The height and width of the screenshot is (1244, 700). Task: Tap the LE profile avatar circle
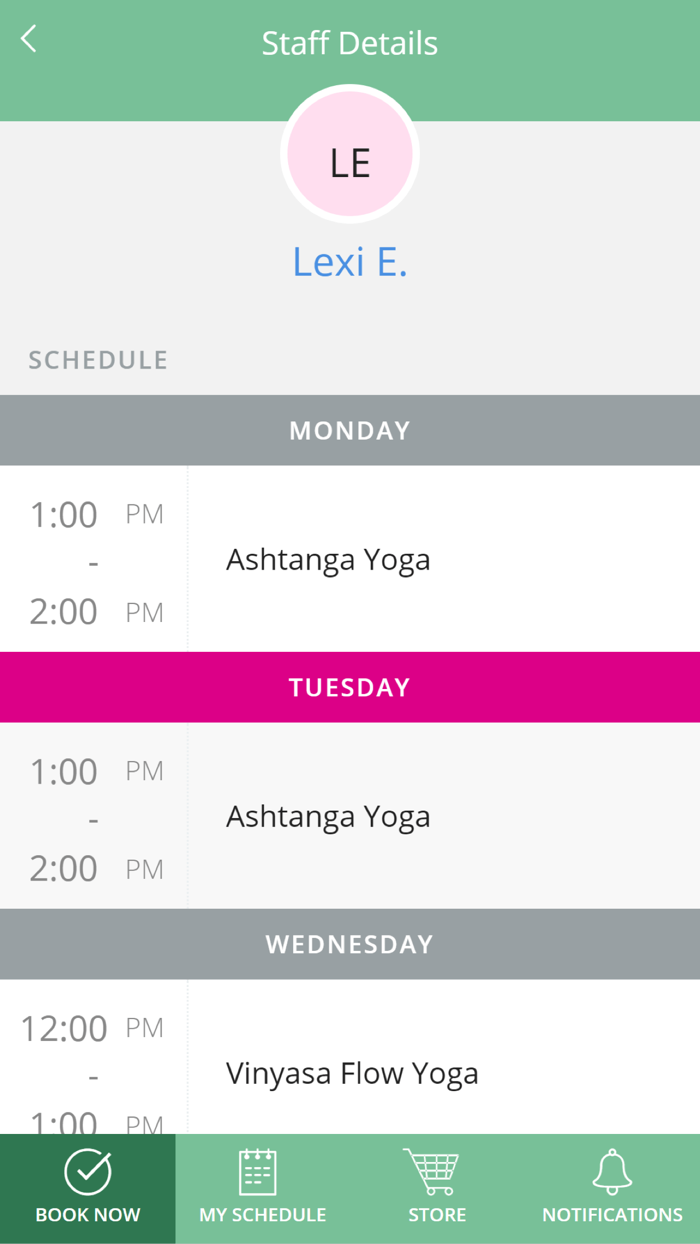point(350,154)
